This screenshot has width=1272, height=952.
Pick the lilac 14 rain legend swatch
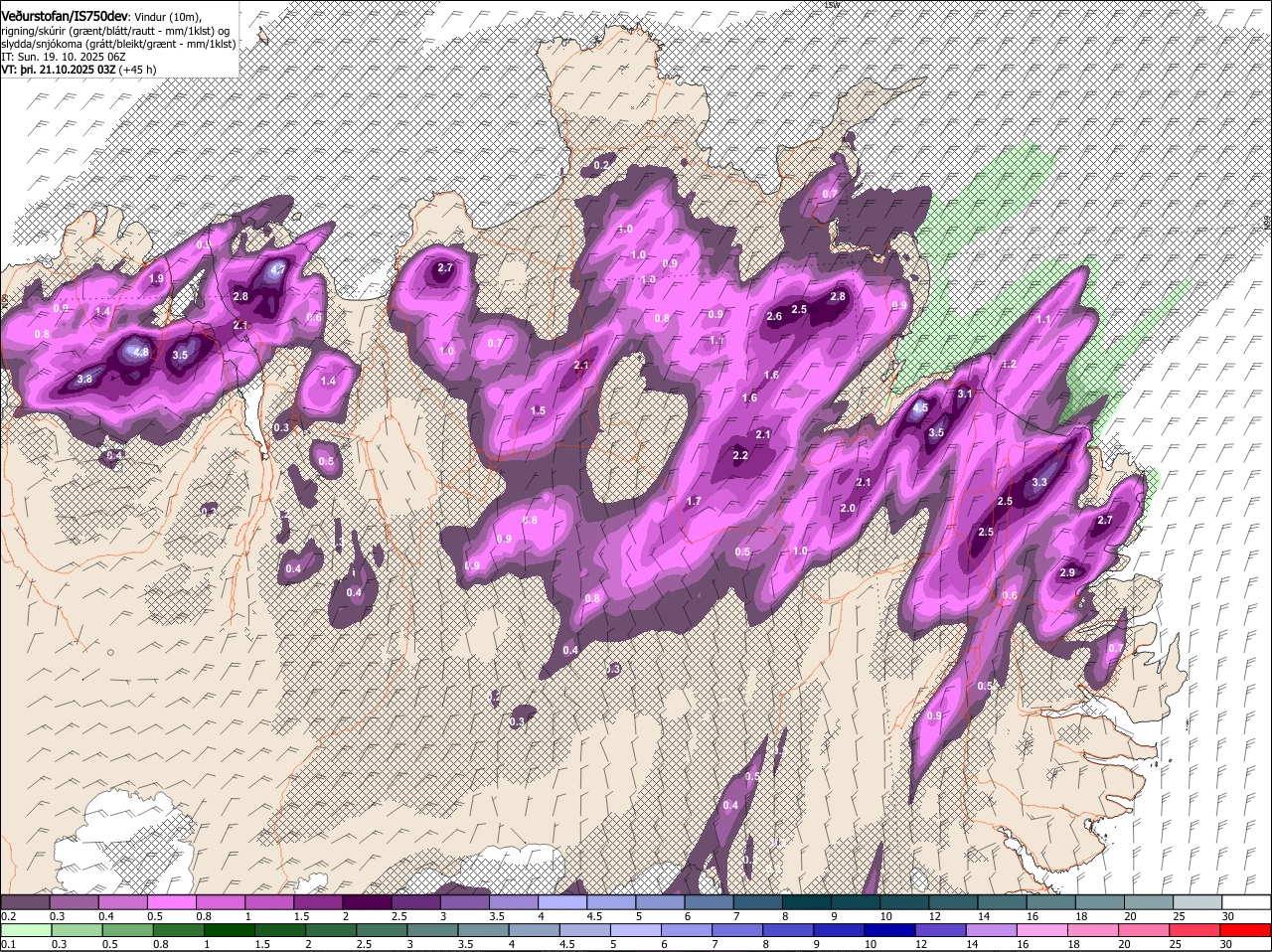pyautogui.click(x=993, y=930)
